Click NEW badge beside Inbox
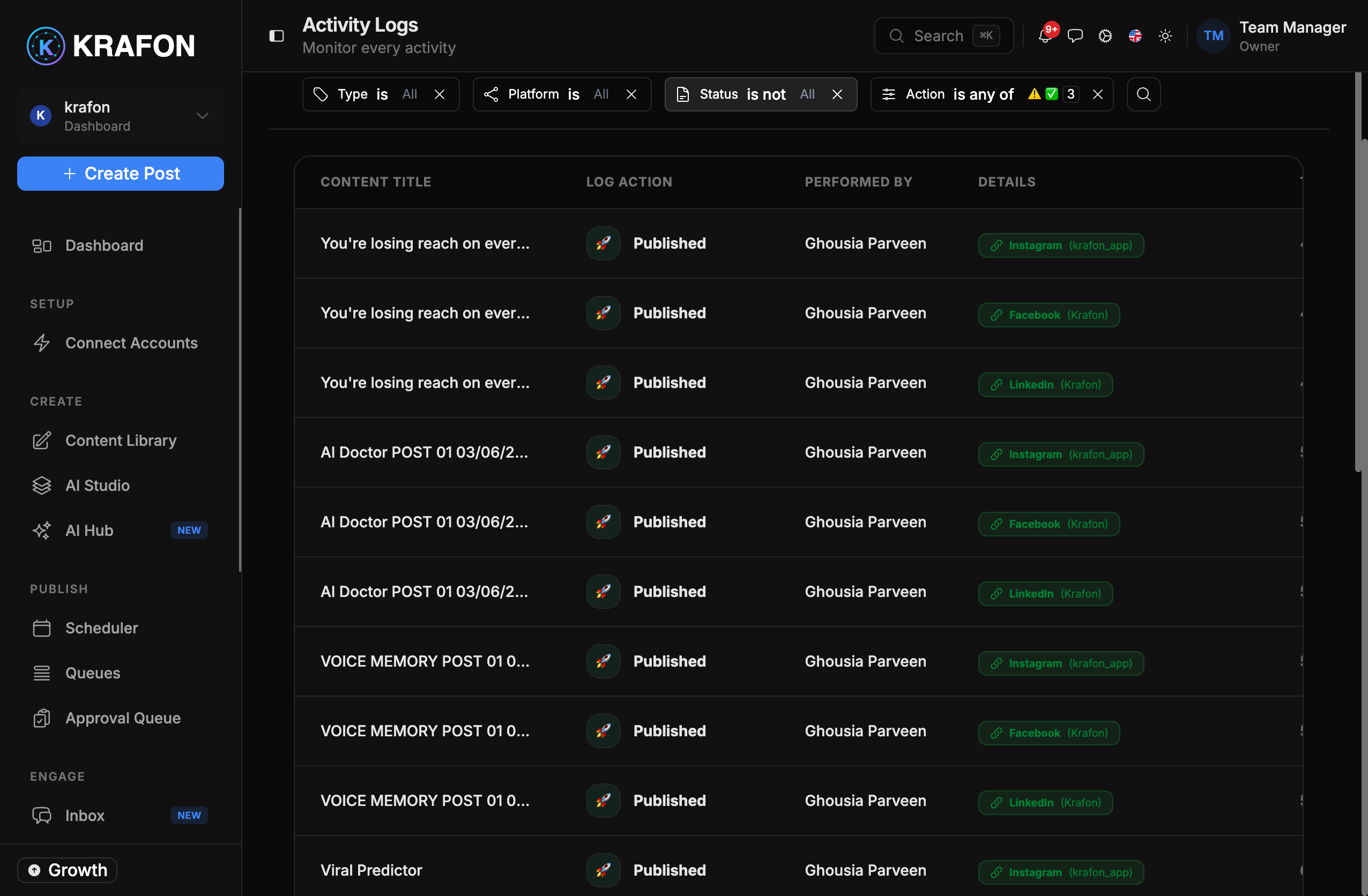The width and height of the screenshot is (1368, 896). [x=189, y=816]
